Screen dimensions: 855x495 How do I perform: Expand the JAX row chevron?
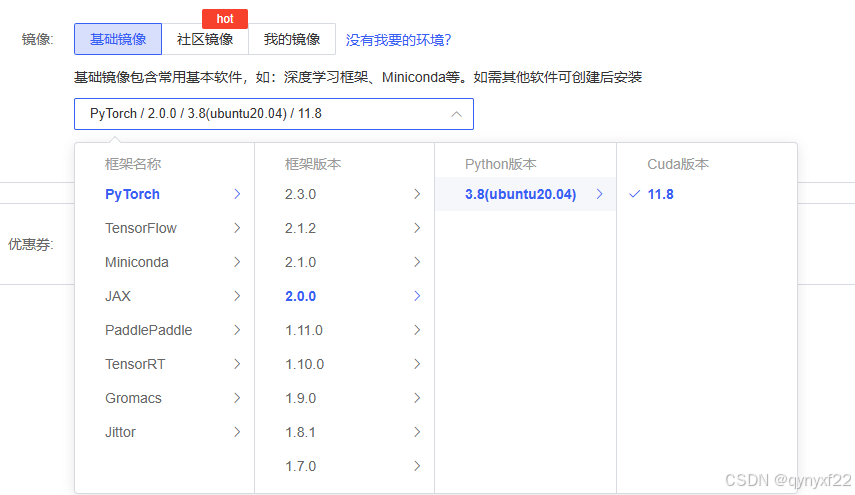pos(237,296)
